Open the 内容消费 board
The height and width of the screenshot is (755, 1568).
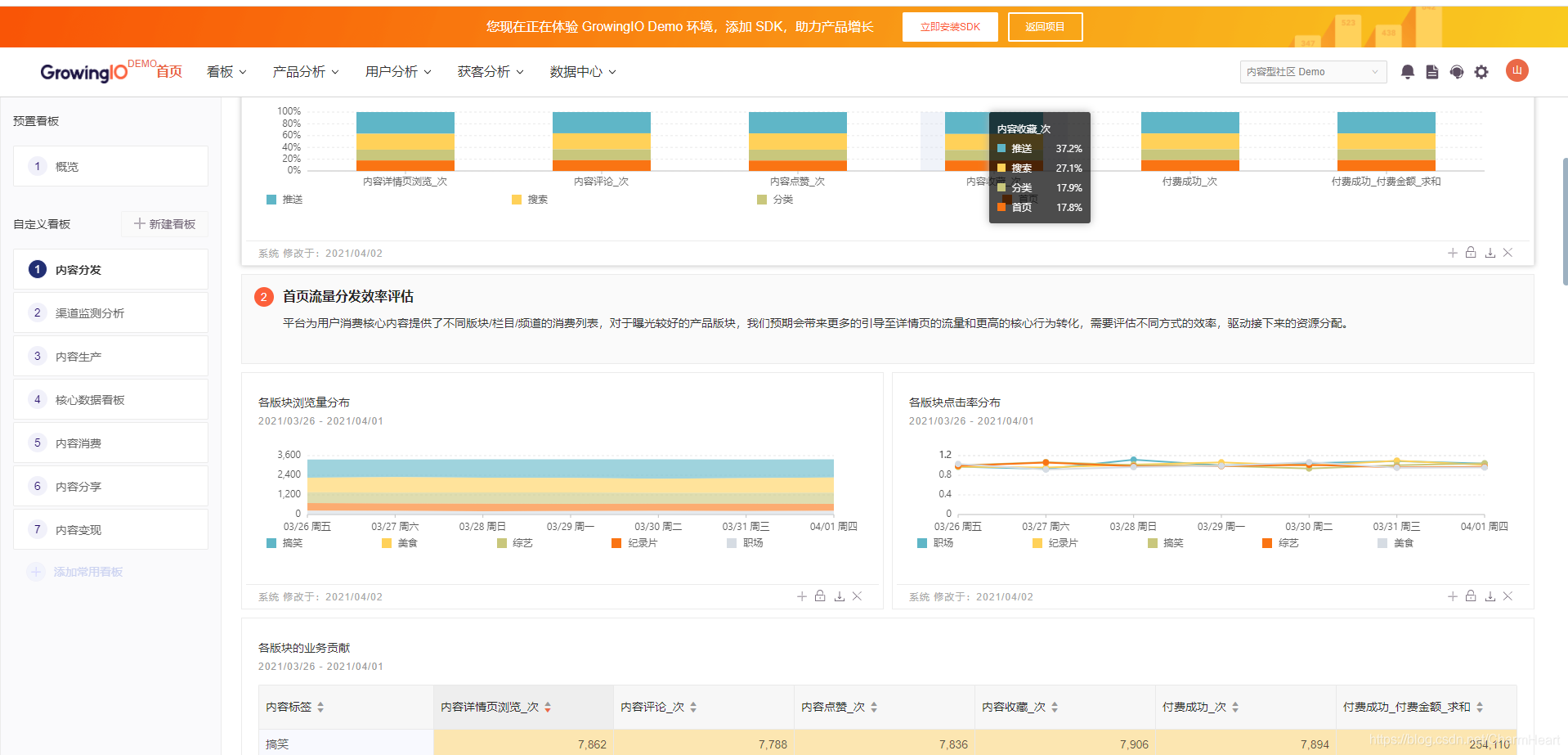110,443
